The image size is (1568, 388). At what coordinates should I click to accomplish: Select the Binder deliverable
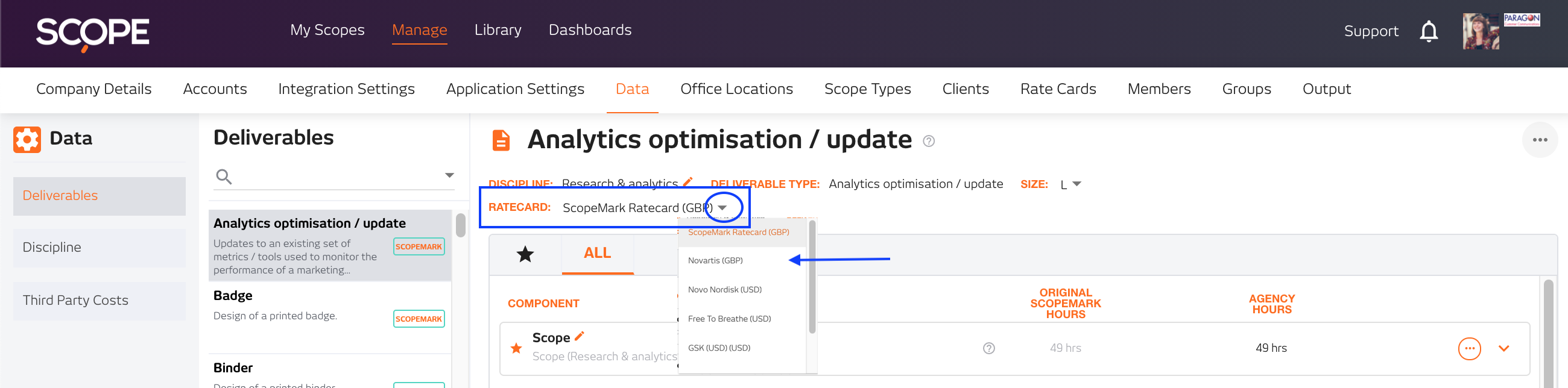point(330,372)
